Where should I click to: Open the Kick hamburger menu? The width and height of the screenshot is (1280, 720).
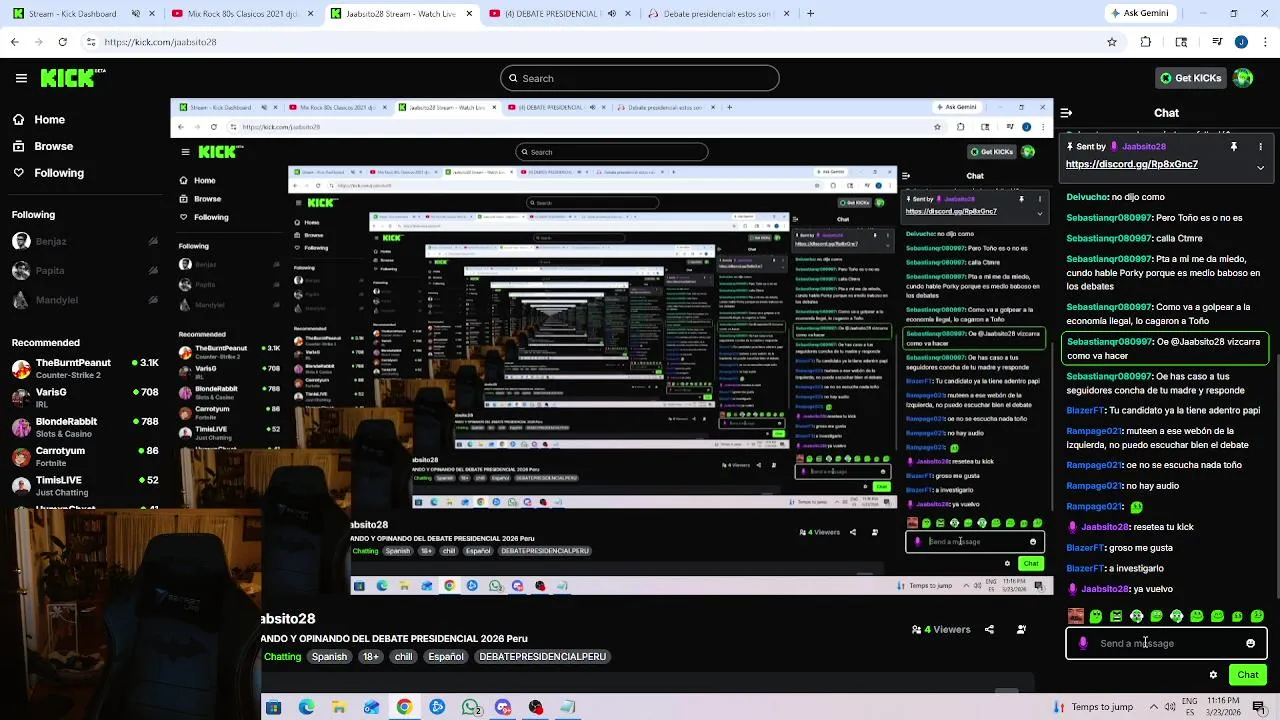coord(21,78)
